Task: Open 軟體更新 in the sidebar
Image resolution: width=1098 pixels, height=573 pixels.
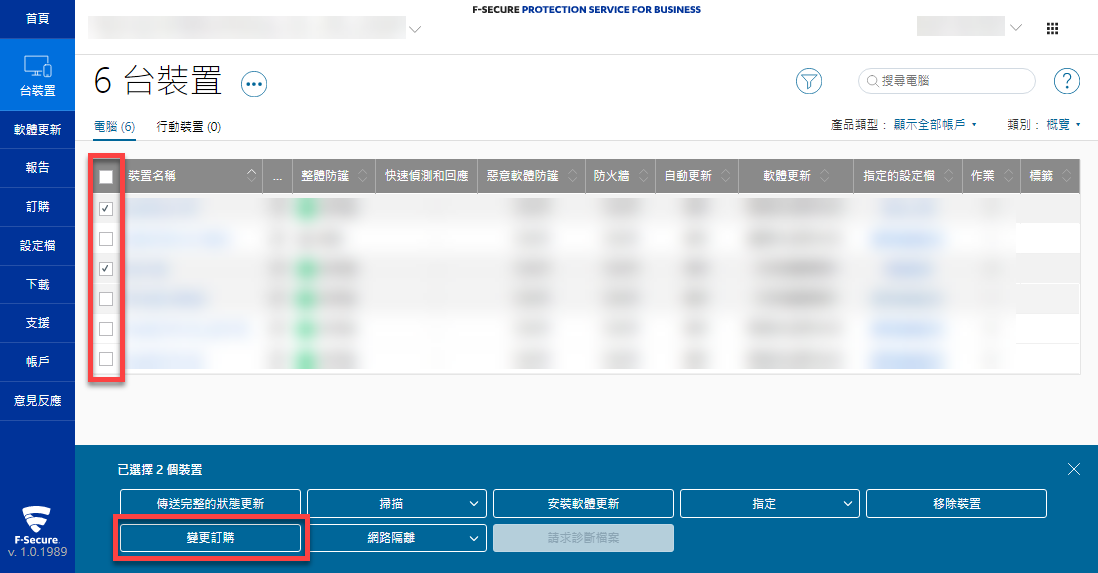Action: pos(37,129)
